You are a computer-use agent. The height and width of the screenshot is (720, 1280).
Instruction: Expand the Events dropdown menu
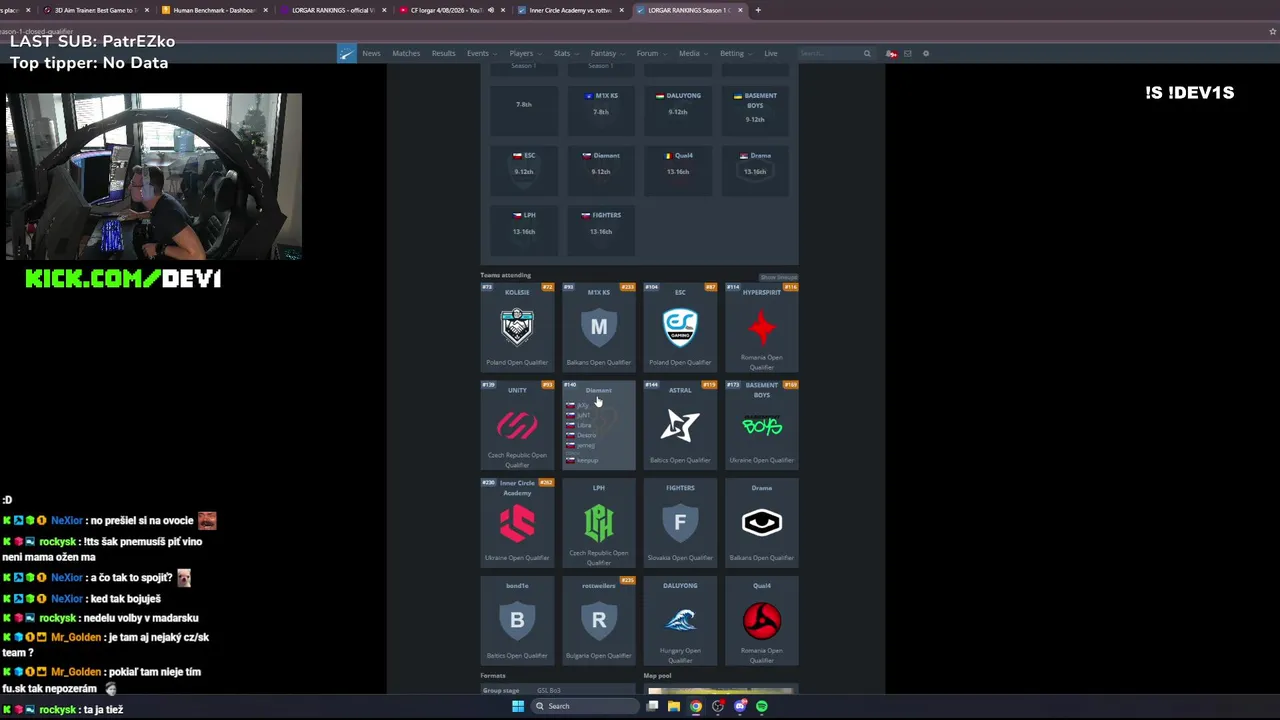480,53
